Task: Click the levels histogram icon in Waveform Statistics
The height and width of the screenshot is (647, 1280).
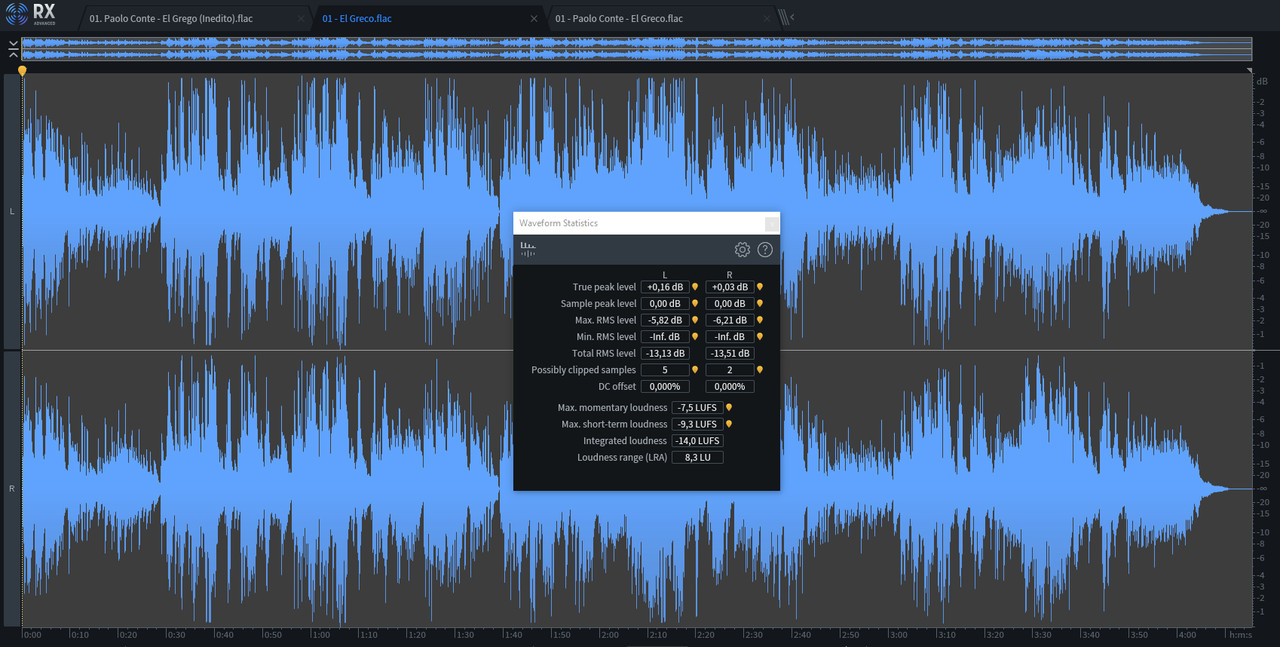Action: click(527, 250)
